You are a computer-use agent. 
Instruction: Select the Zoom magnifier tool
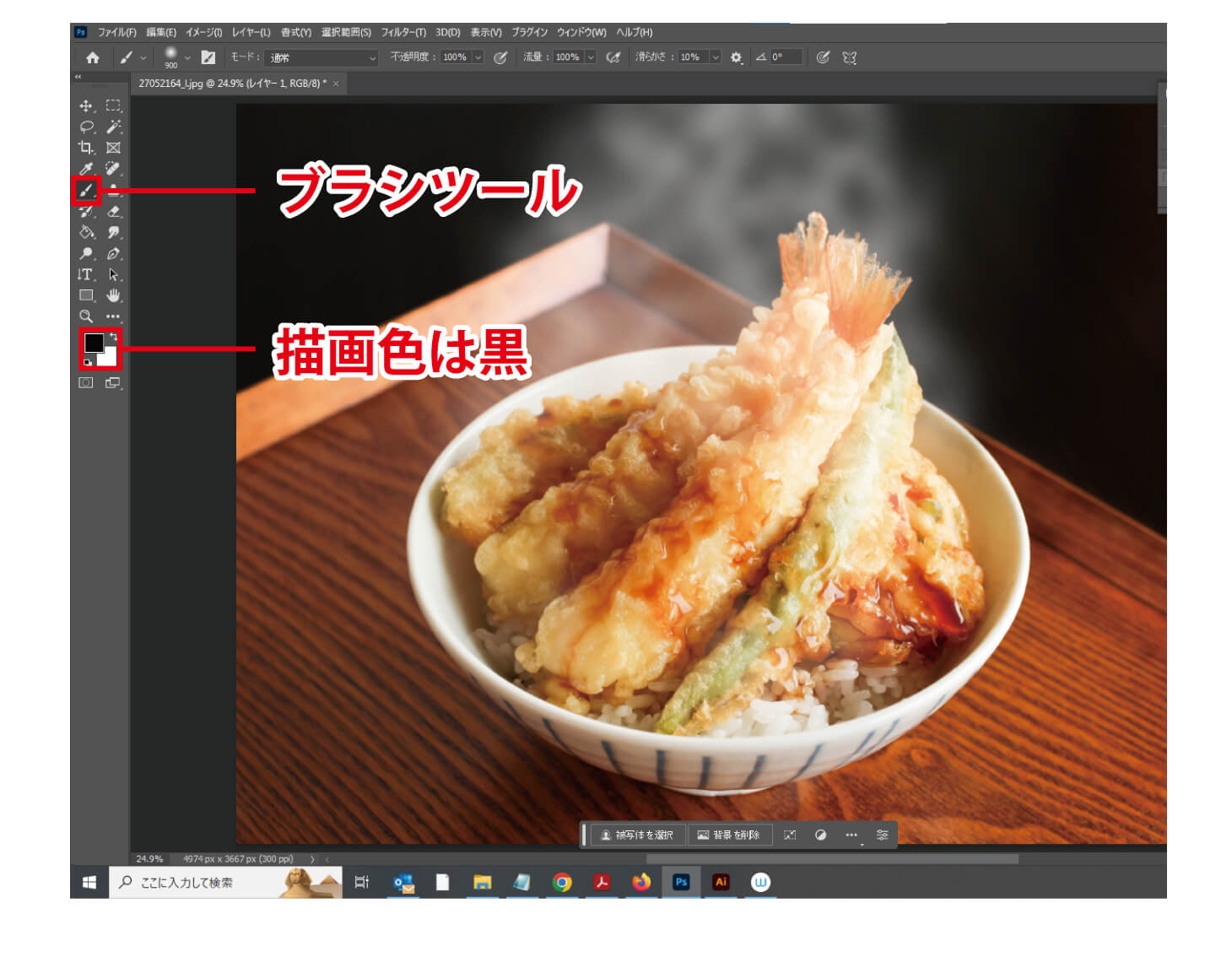pyautogui.click(x=86, y=316)
